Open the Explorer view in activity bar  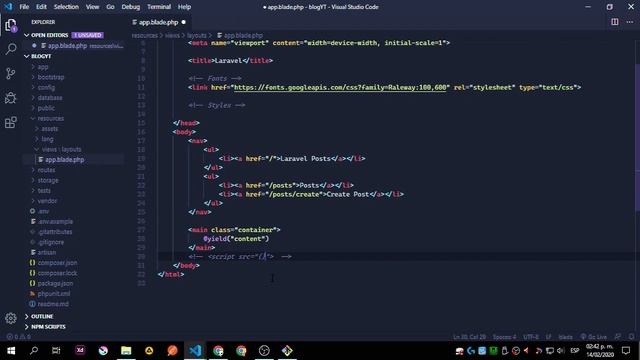point(11,25)
